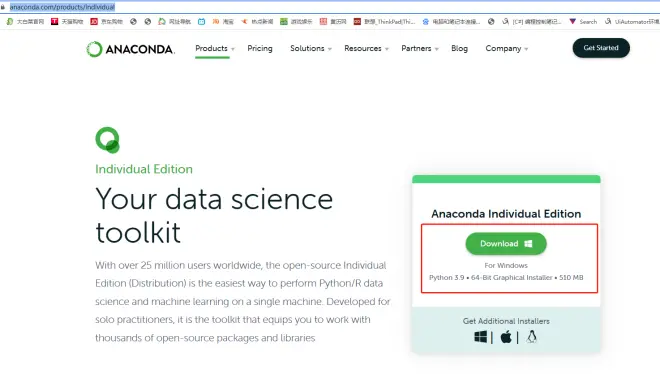
Task: Open the UIAutomator bookmark
Action: click(x=632, y=21)
